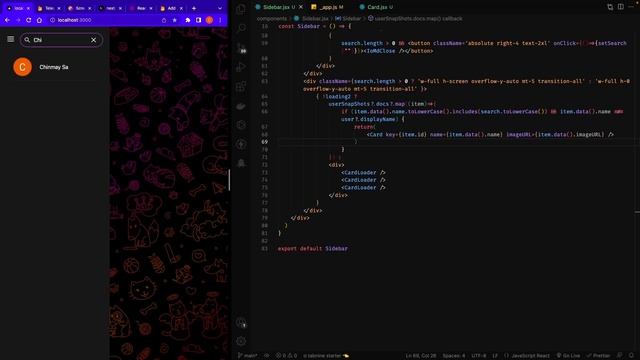Open notifications bell in status bar
The width and height of the screenshot is (640, 360).
(631, 356)
